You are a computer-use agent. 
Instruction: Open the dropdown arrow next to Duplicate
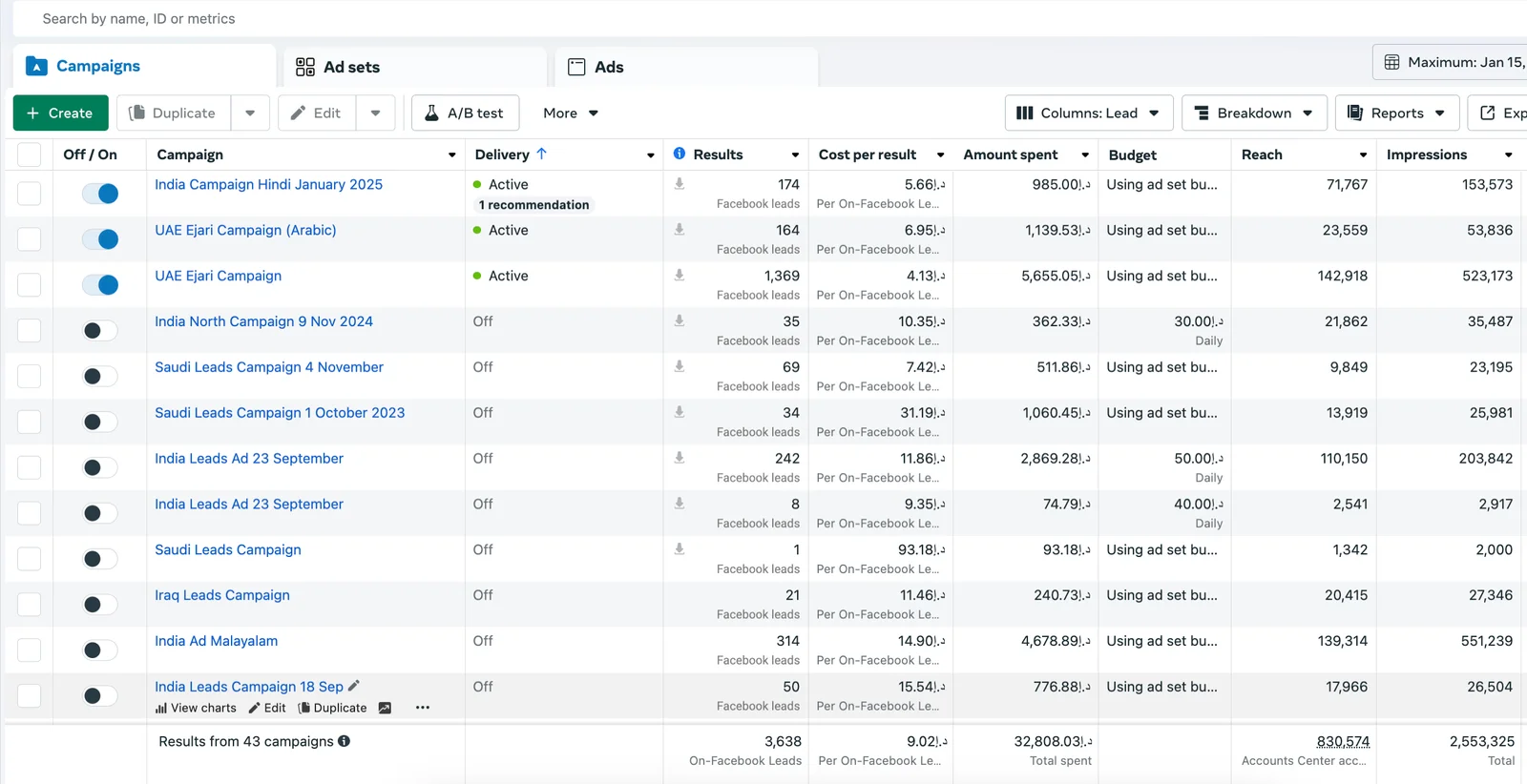[x=250, y=113]
